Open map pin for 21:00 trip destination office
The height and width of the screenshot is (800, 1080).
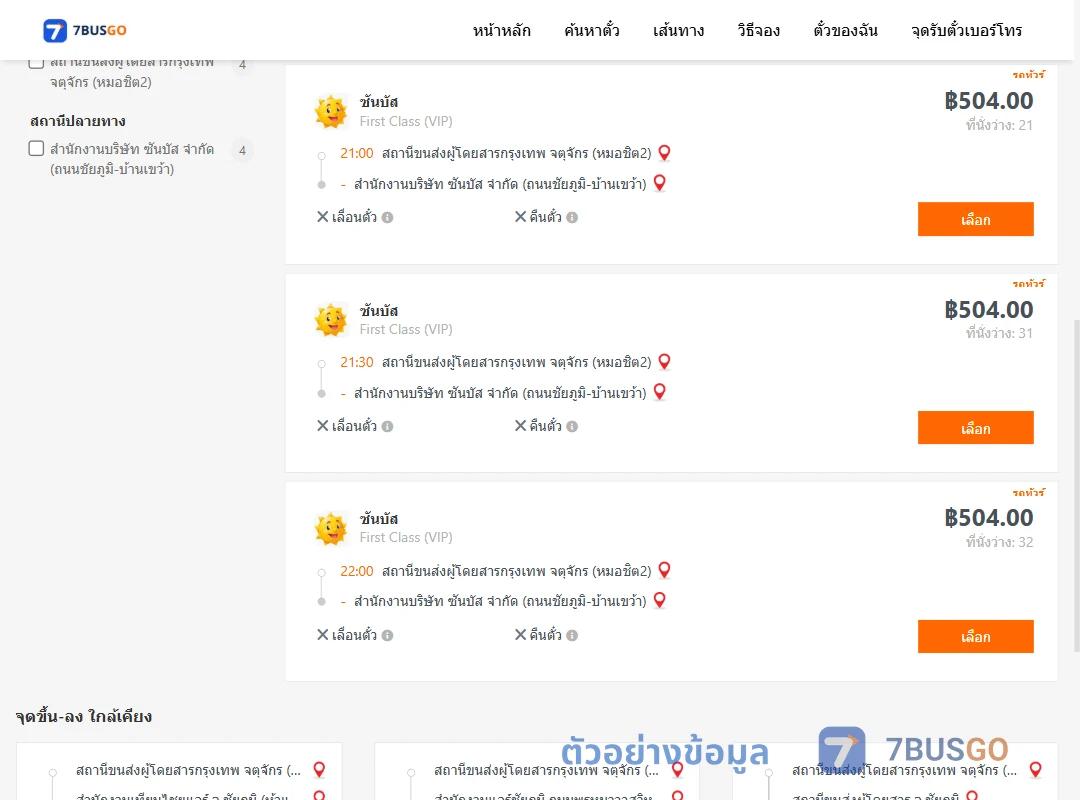click(659, 183)
